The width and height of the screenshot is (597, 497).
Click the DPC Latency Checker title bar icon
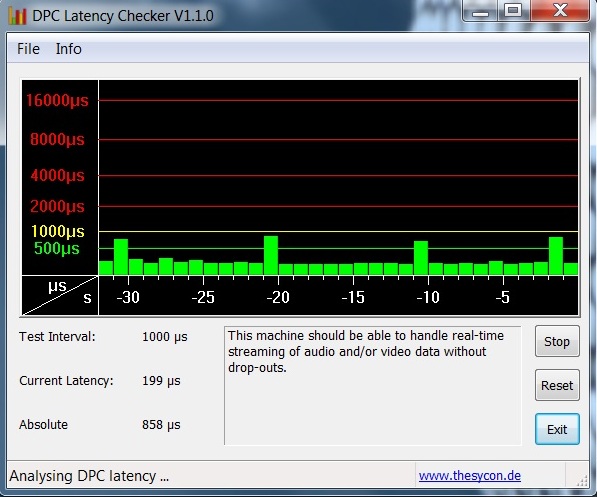pos(18,16)
